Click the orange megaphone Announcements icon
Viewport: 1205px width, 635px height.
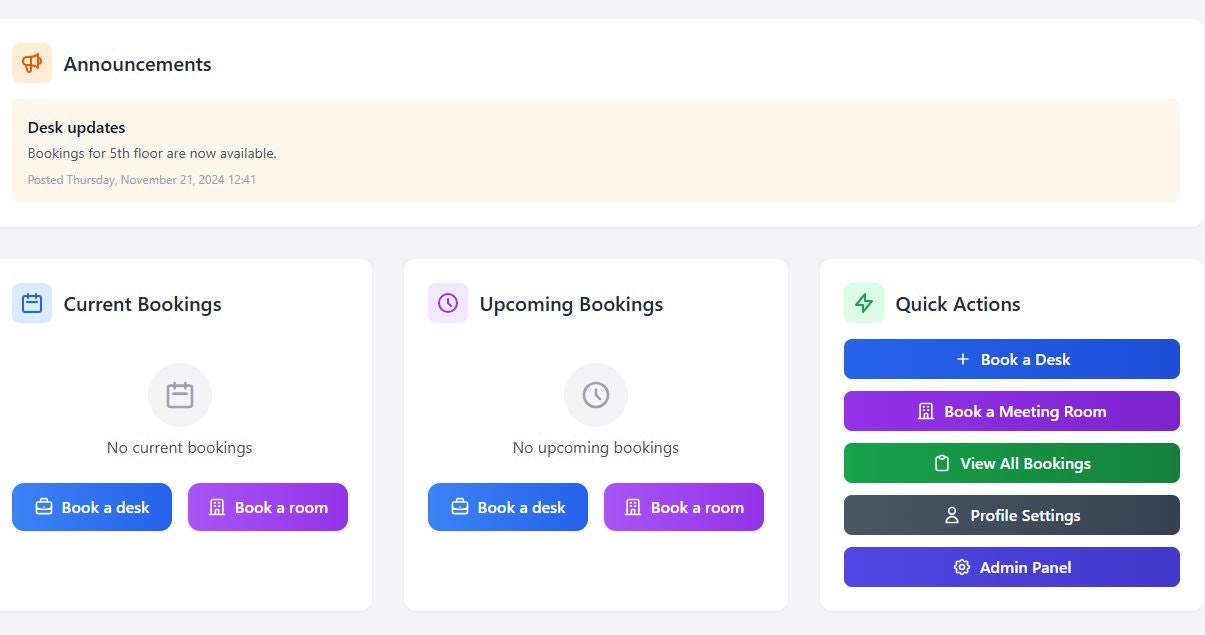(x=32, y=63)
